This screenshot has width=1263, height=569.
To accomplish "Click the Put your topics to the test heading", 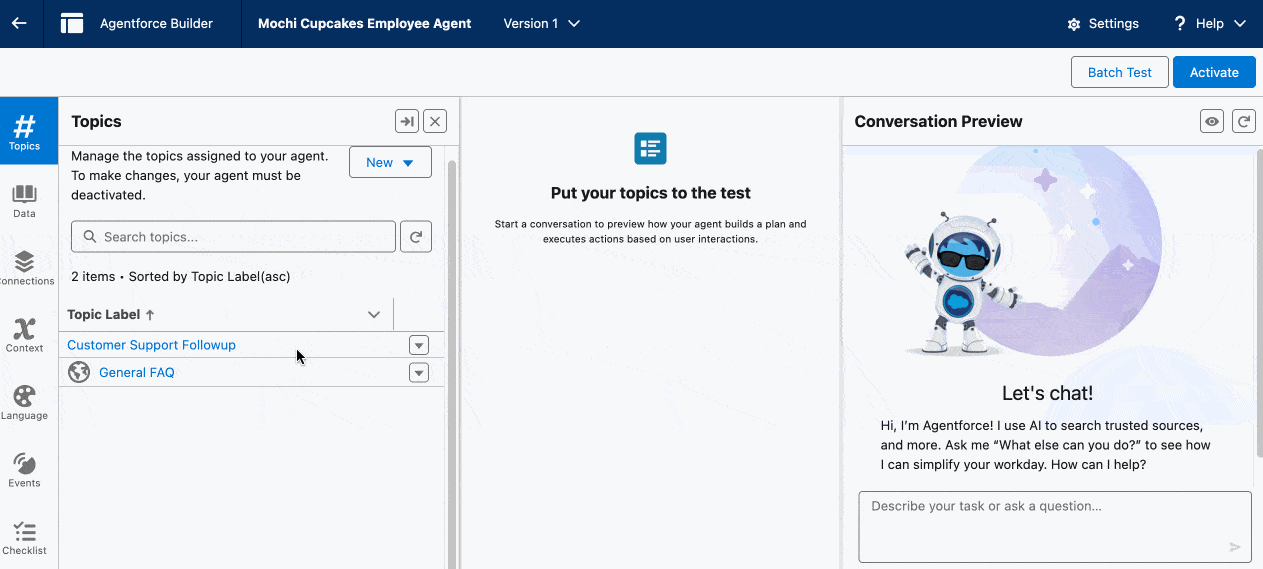I will (x=651, y=193).
